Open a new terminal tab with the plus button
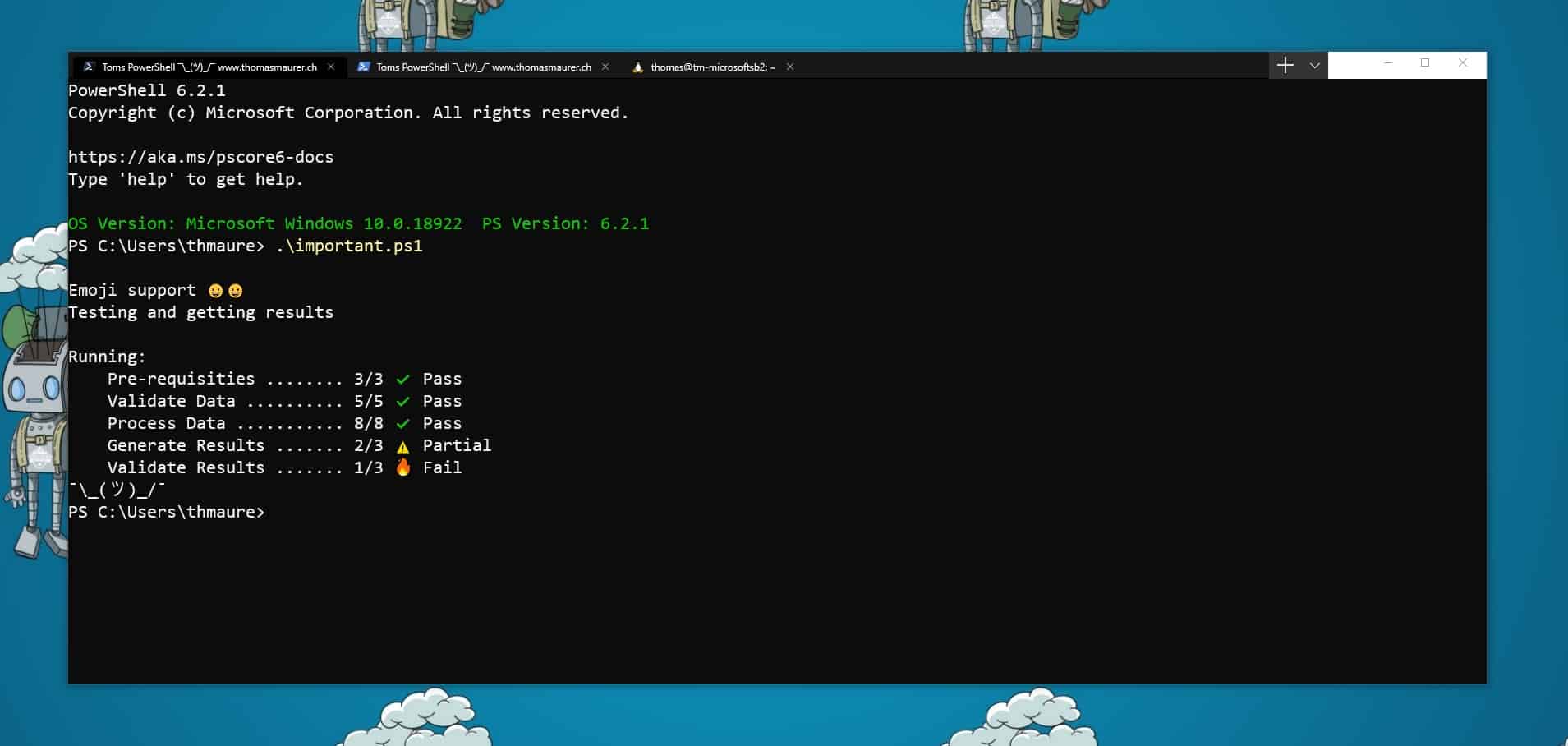Screen dimensions: 1568x746 pyautogui.click(x=1285, y=65)
